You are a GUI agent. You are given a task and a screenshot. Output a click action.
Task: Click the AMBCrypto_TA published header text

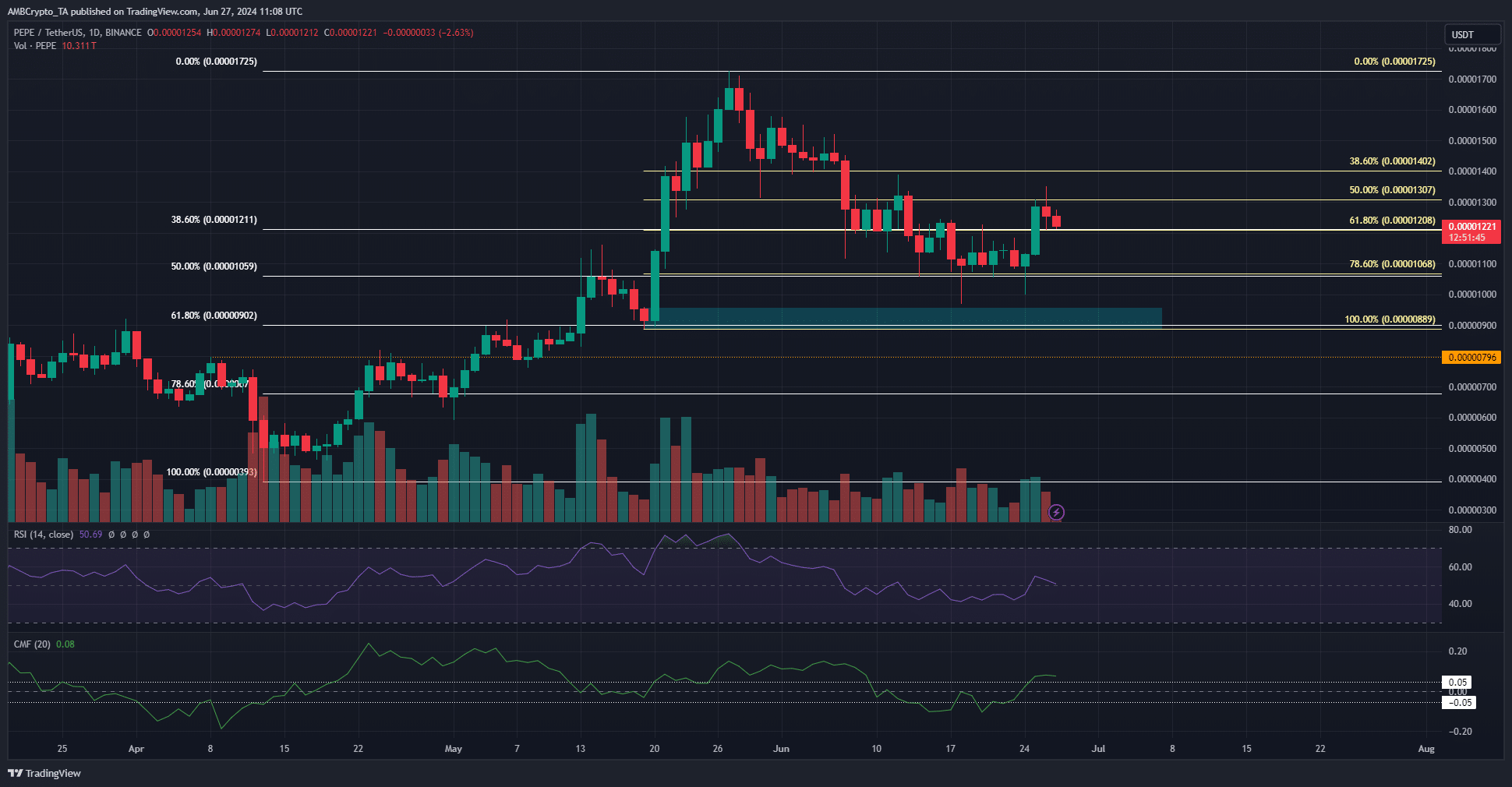154,12
